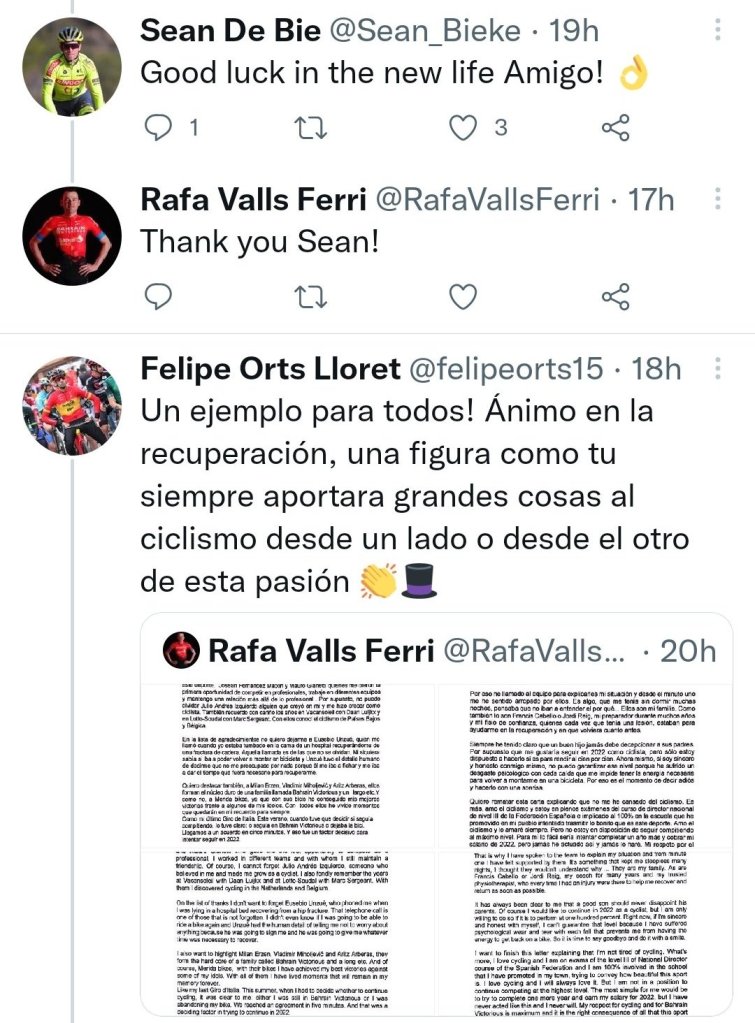Like Sean De Bie's tweet
Image resolution: width=755 pixels, height=1023 pixels.
[462, 127]
